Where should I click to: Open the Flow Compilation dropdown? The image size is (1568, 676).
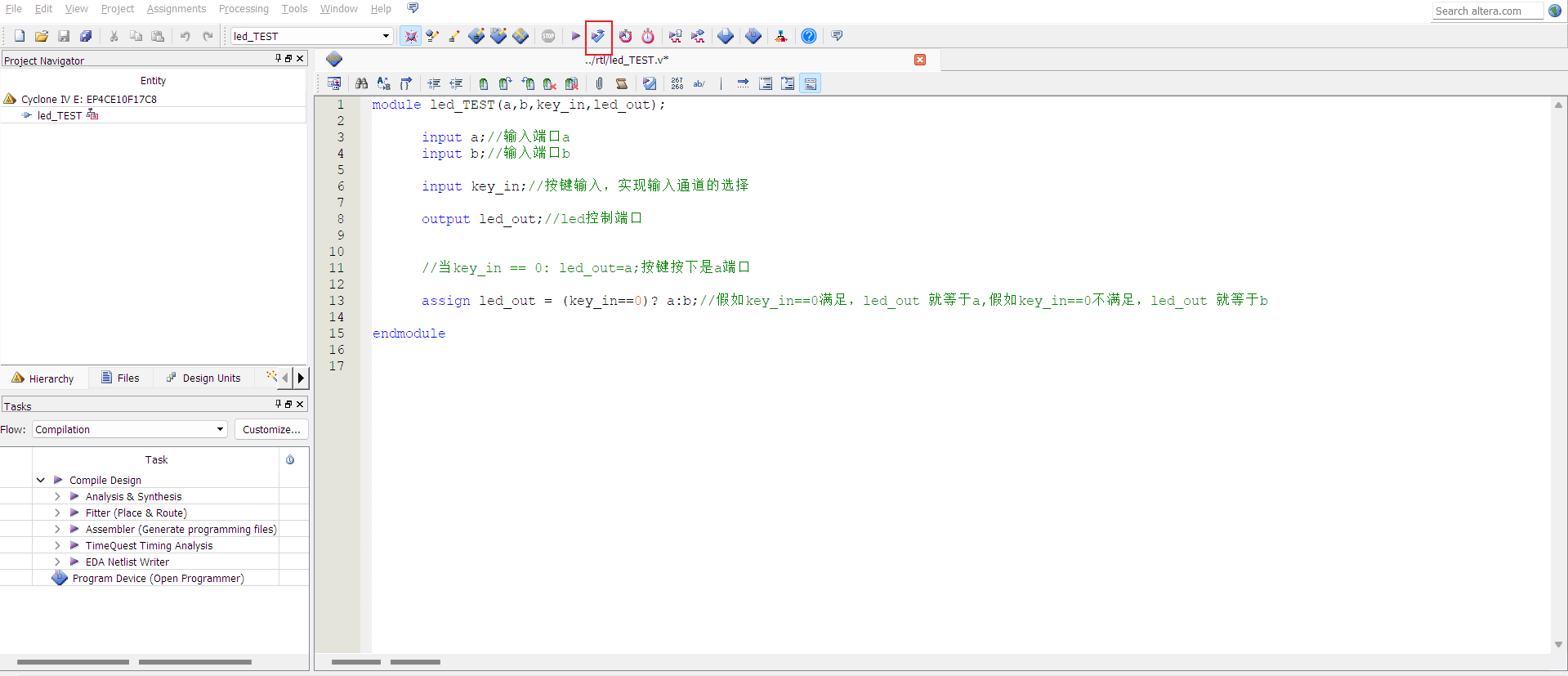tap(220, 429)
